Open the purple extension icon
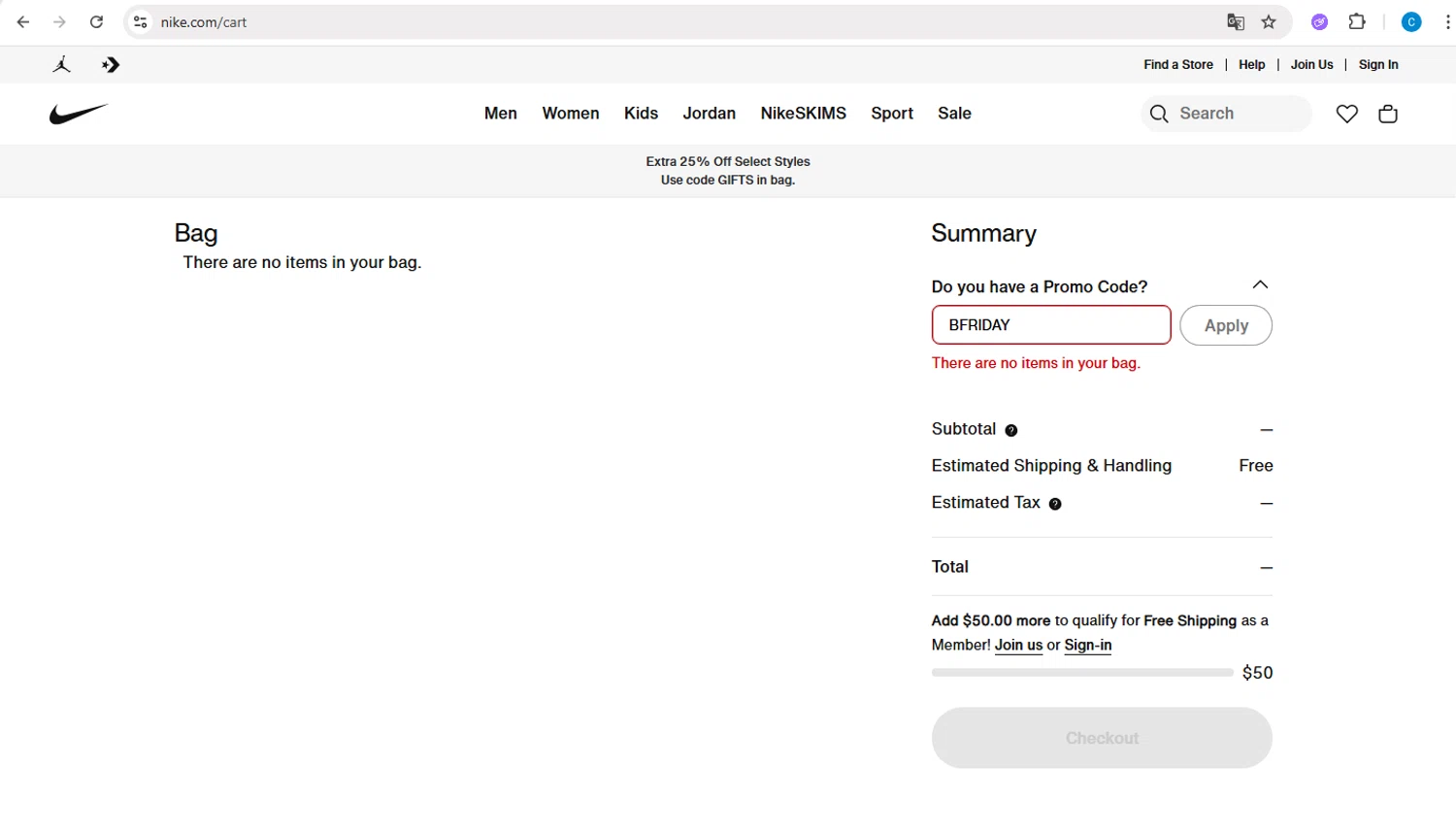Image resolution: width=1456 pixels, height=833 pixels. [1319, 21]
